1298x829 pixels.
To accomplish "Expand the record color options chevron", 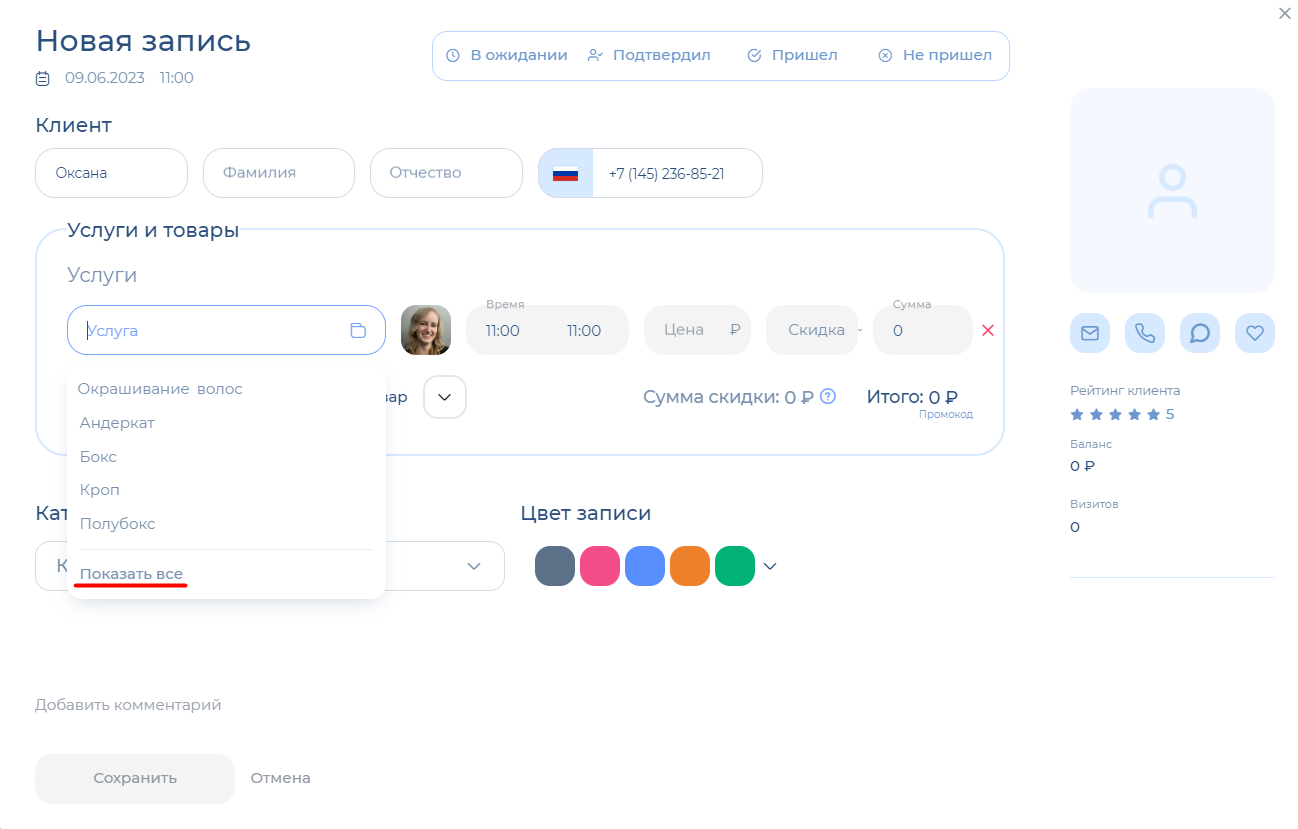I will pyautogui.click(x=770, y=566).
